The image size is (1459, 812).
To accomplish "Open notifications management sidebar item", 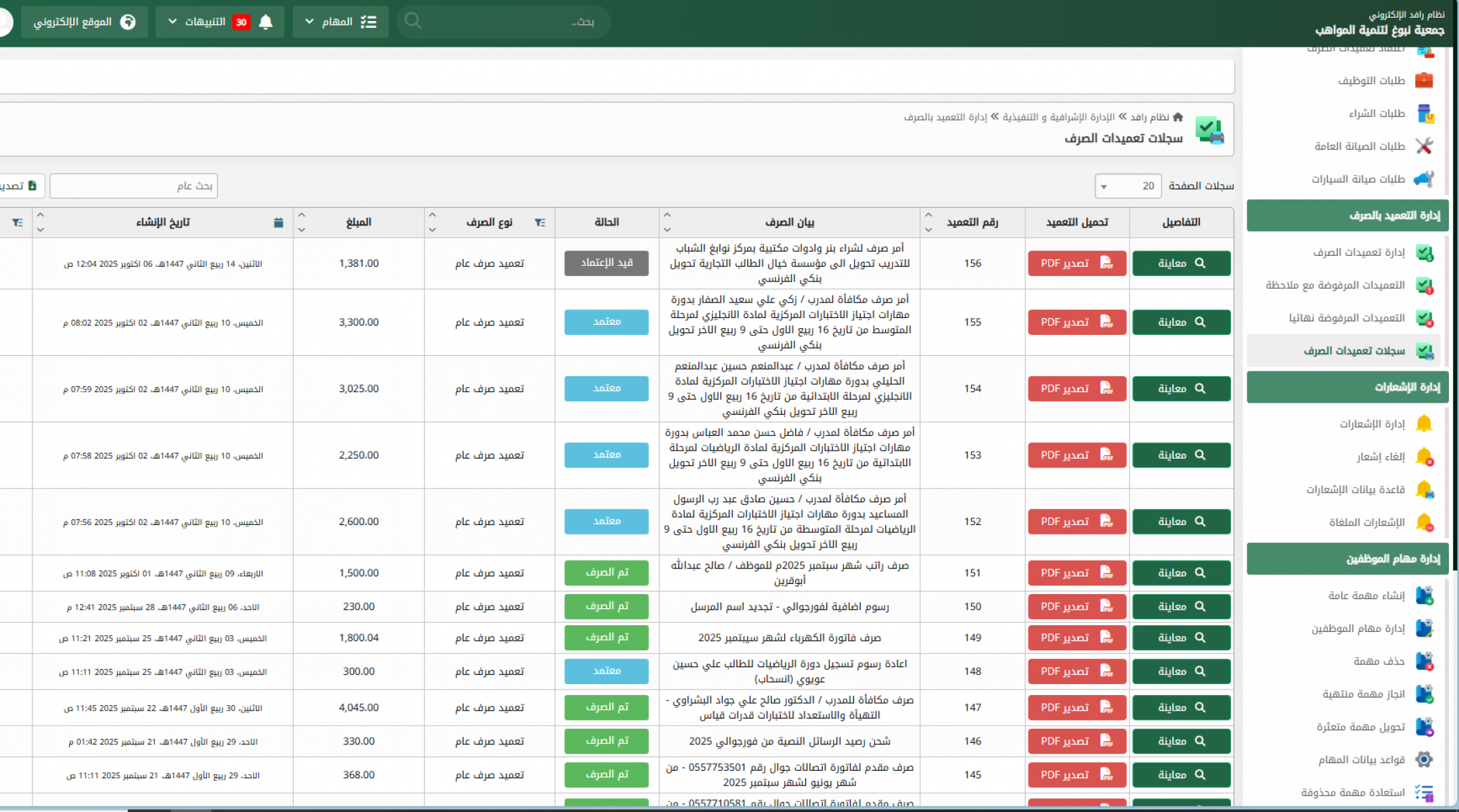I will click(1372, 424).
